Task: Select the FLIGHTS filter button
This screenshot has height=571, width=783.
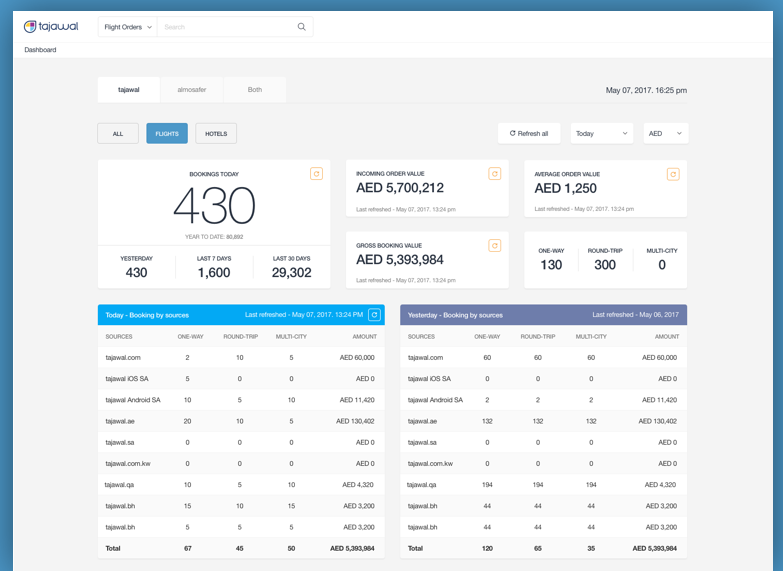Action: pos(167,133)
